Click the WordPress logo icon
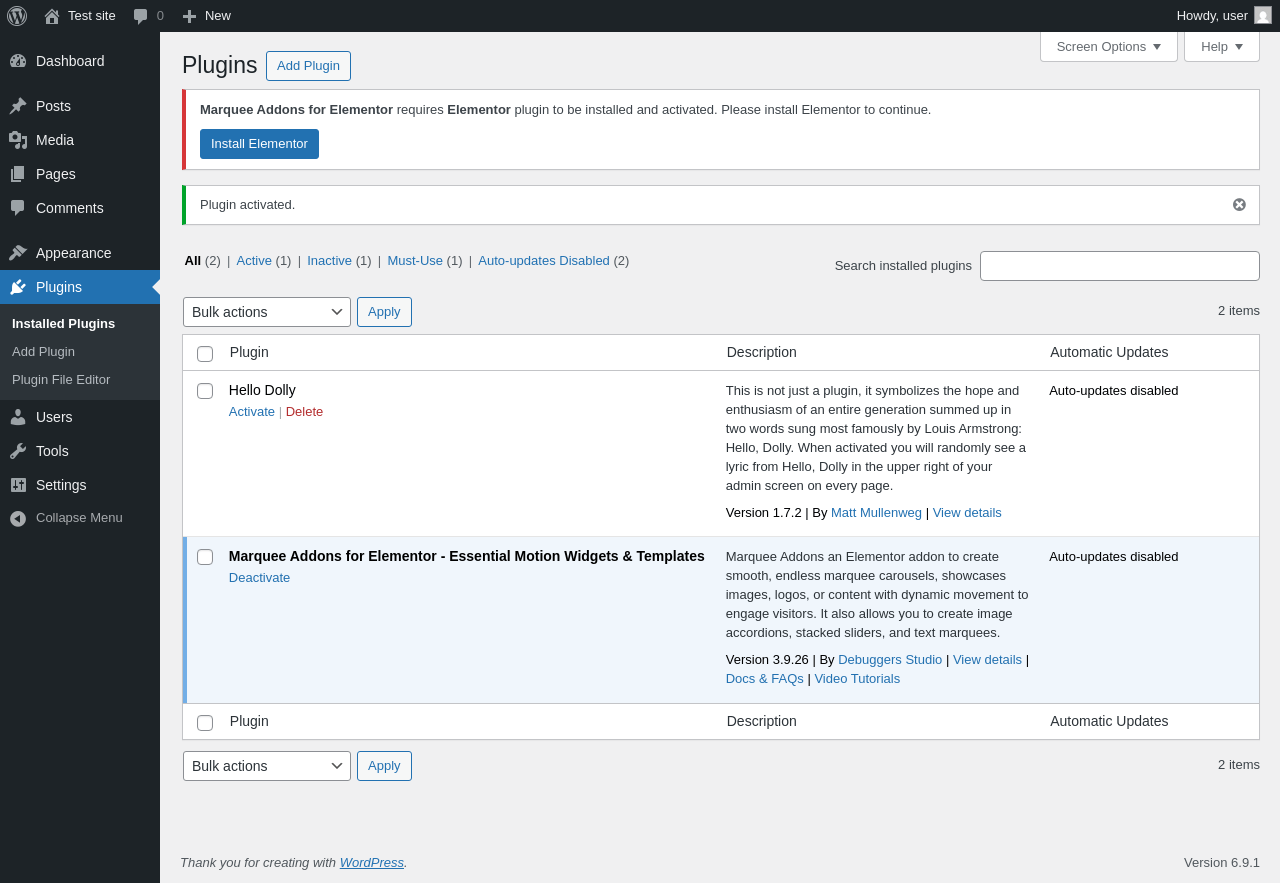The width and height of the screenshot is (1280, 883). click(x=17, y=16)
